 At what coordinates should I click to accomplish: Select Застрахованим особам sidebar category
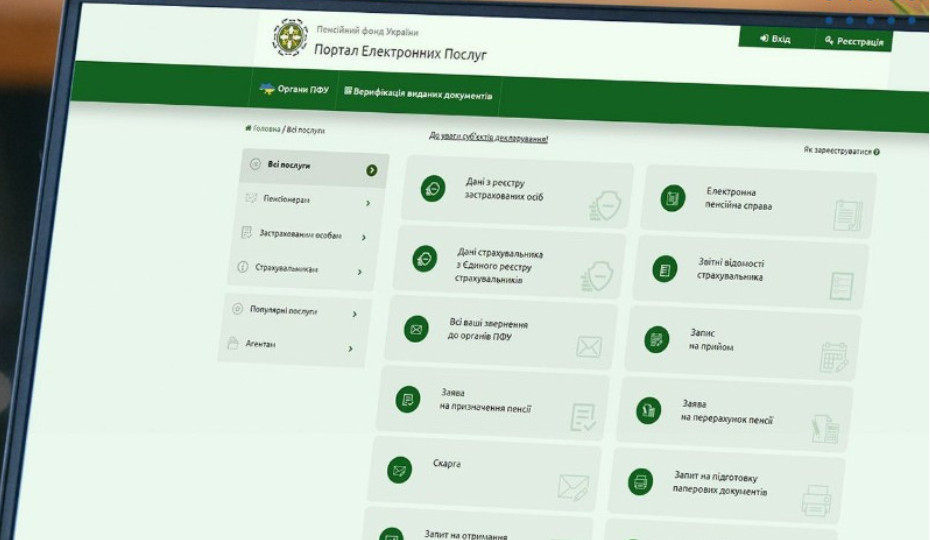coord(305,235)
